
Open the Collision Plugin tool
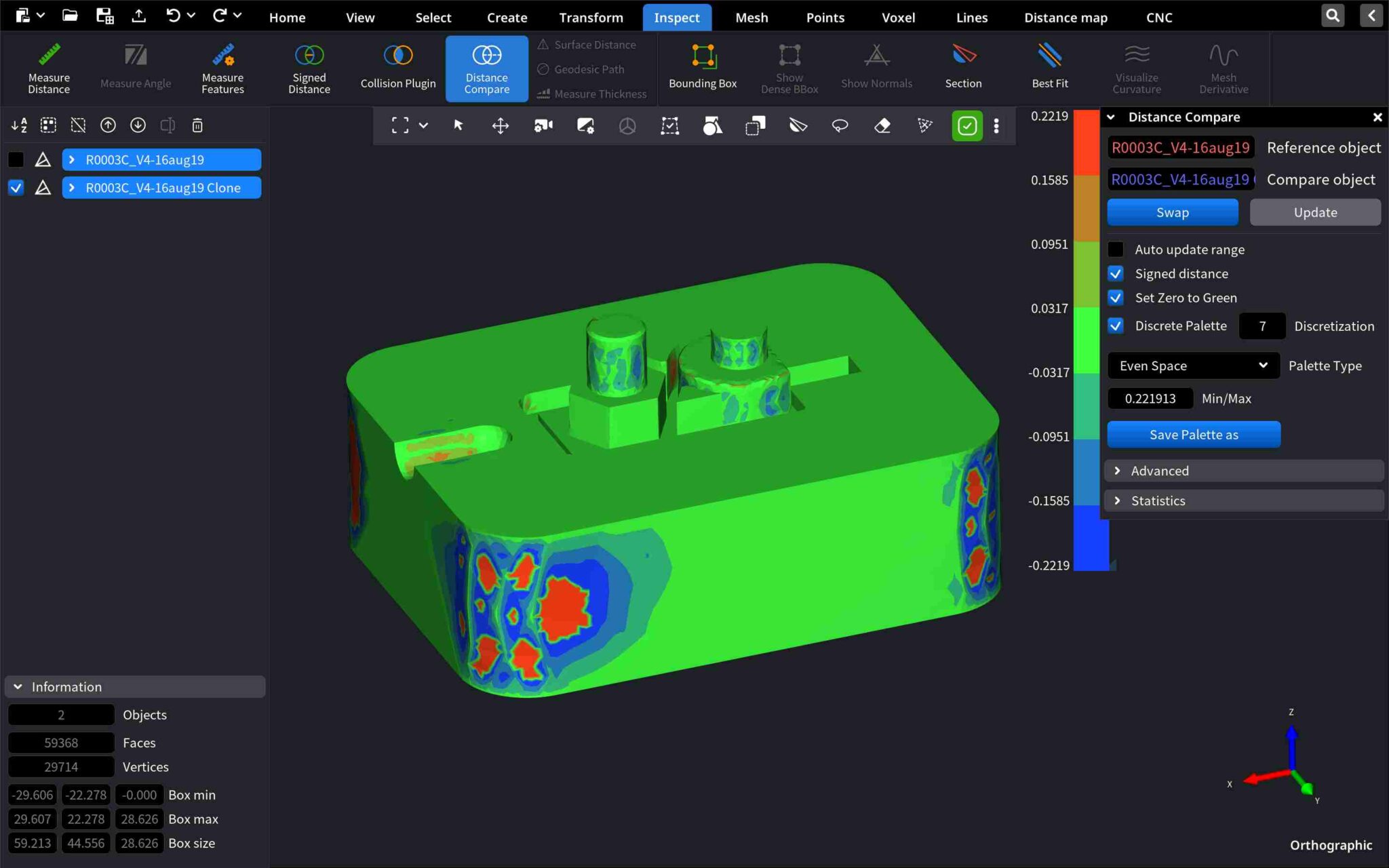click(x=397, y=68)
